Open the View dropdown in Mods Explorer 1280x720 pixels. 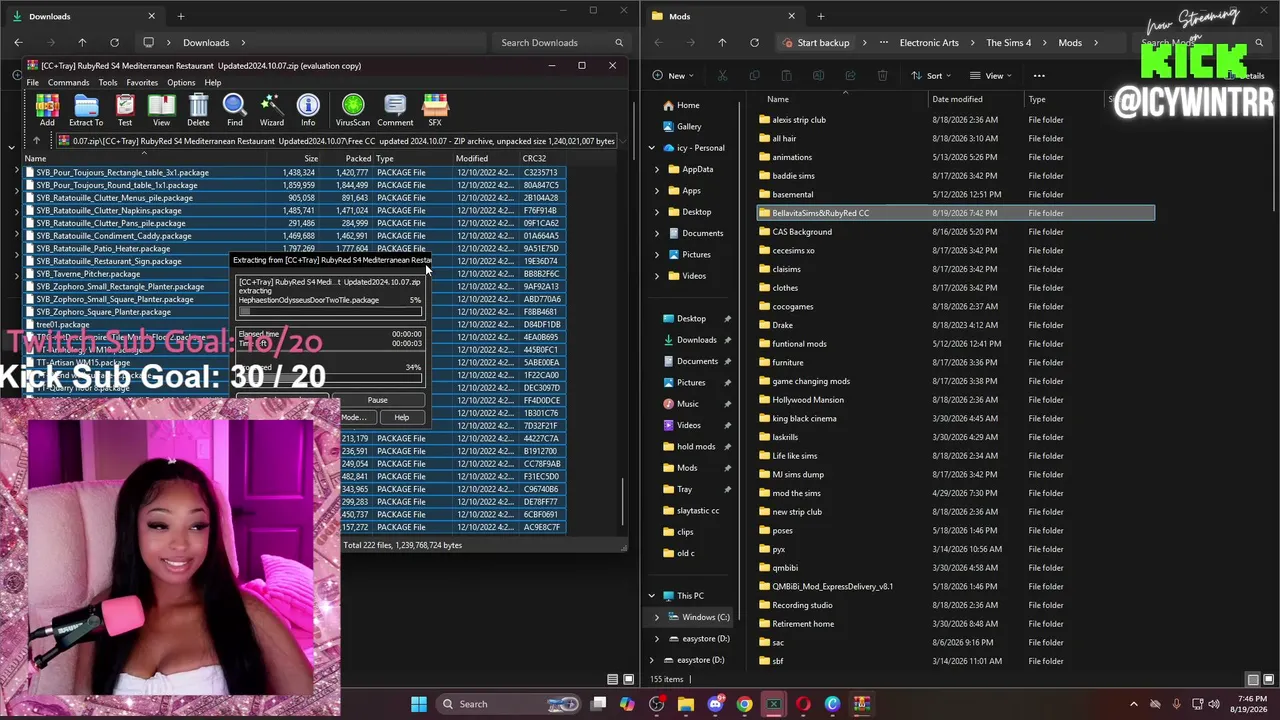(x=992, y=76)
